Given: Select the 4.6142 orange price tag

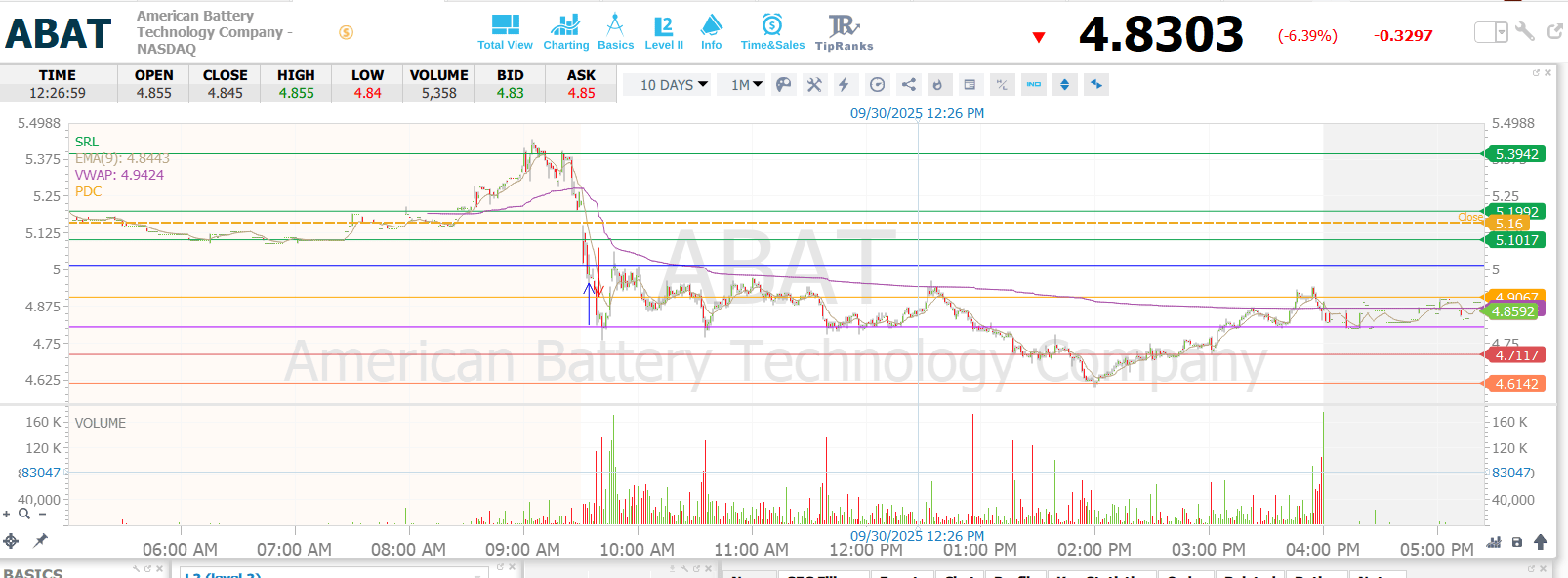Looking at the screenshot, I should (x=1515, y=384).
